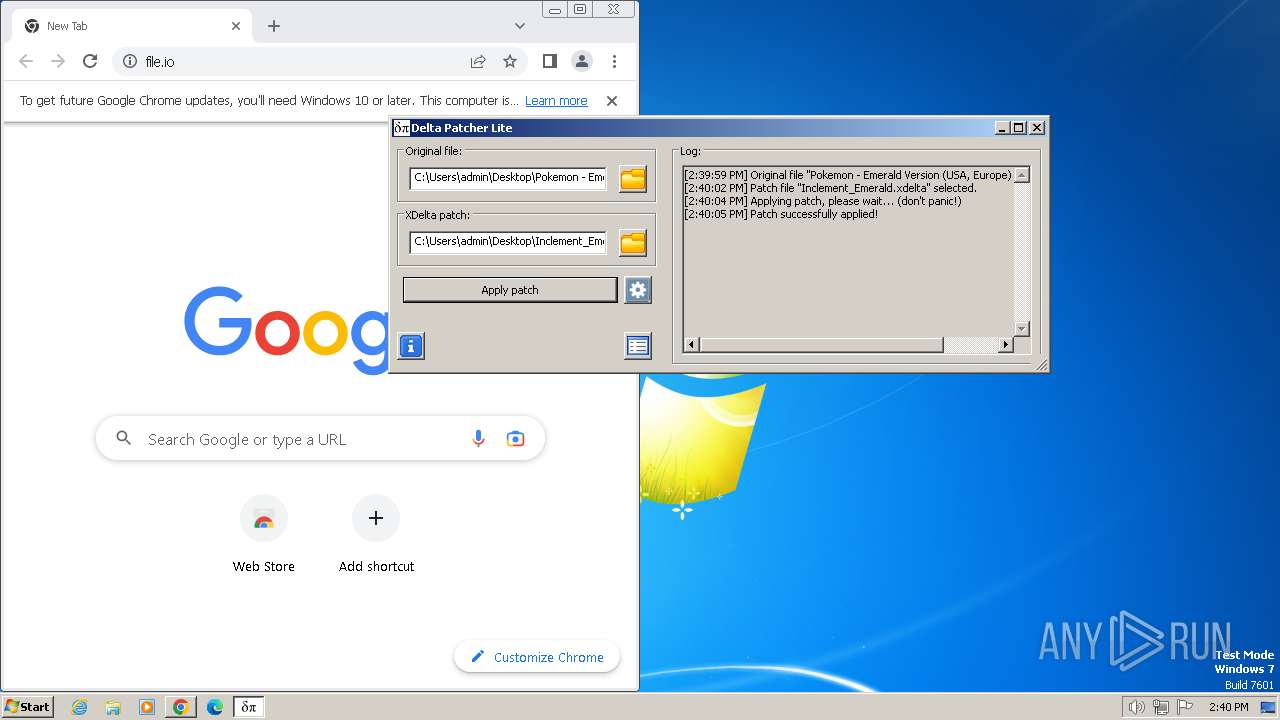Close the New Tab tab
The width and height of the screenshot is (1280, 720).
236,26
